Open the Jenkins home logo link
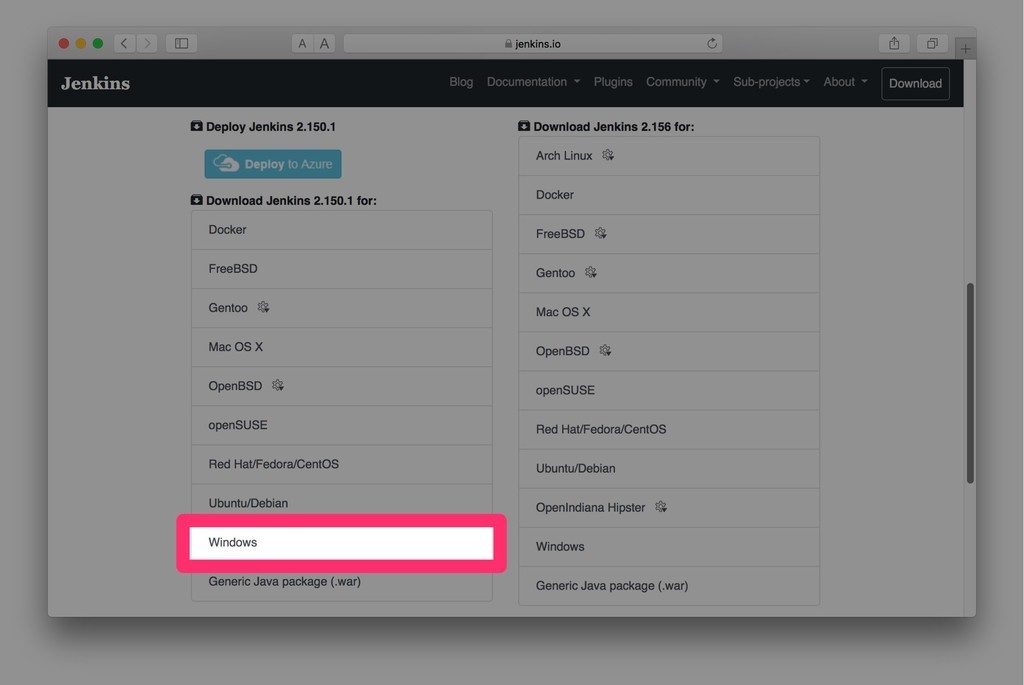 click(95, 83)
